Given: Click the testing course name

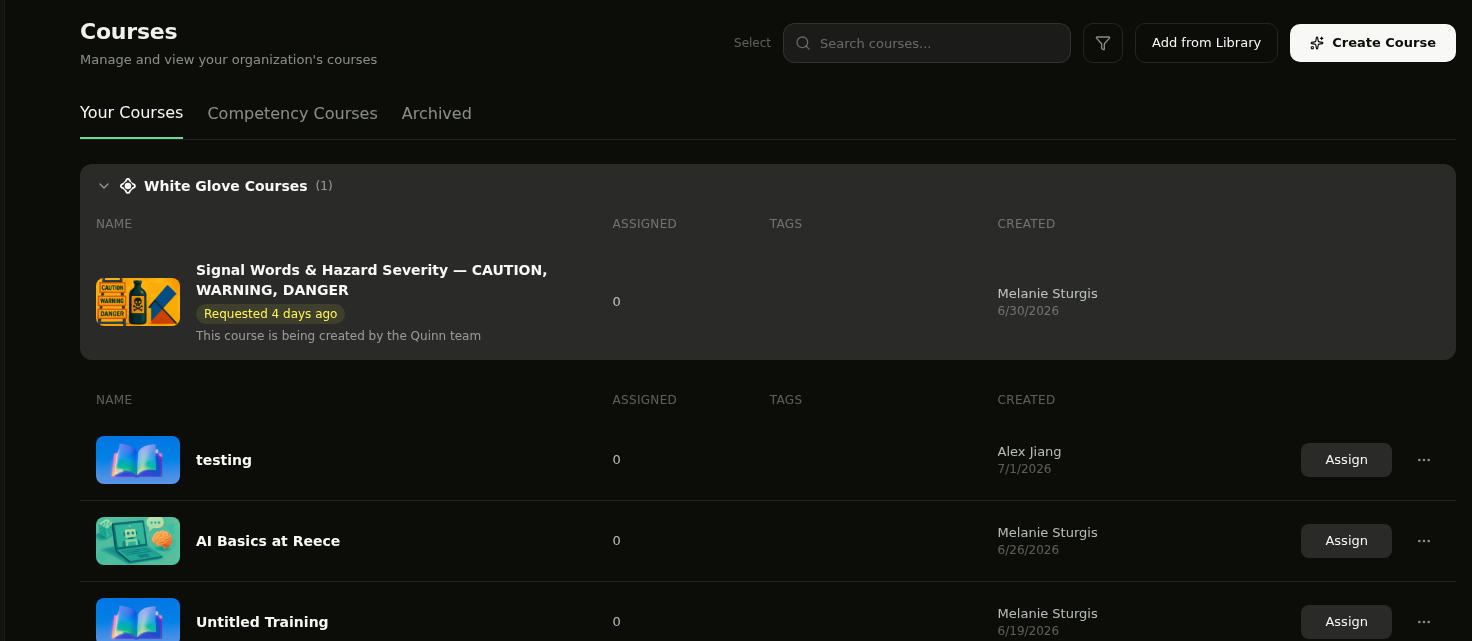Looking at the screenshot, I should pyautogui.click(x=224, y=460).
